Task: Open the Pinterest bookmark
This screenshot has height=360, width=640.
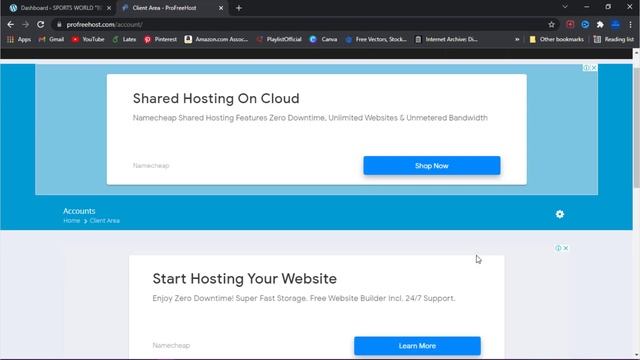Action: 160,39
